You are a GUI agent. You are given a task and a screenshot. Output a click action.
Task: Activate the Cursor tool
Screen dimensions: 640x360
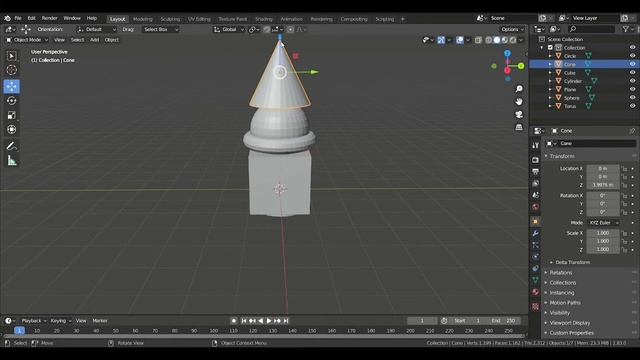11,70
